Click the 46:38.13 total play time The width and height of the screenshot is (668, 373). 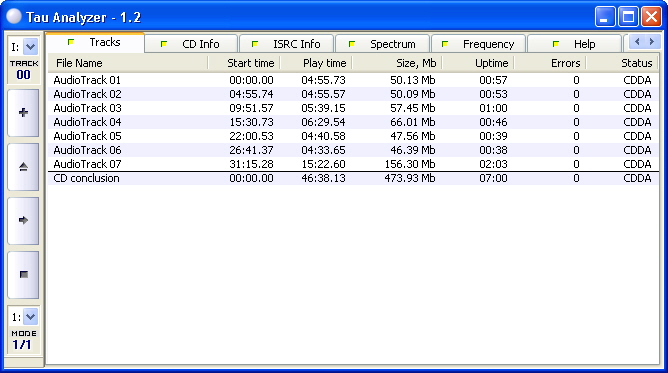pyautogui.click(x=323, y=178)
